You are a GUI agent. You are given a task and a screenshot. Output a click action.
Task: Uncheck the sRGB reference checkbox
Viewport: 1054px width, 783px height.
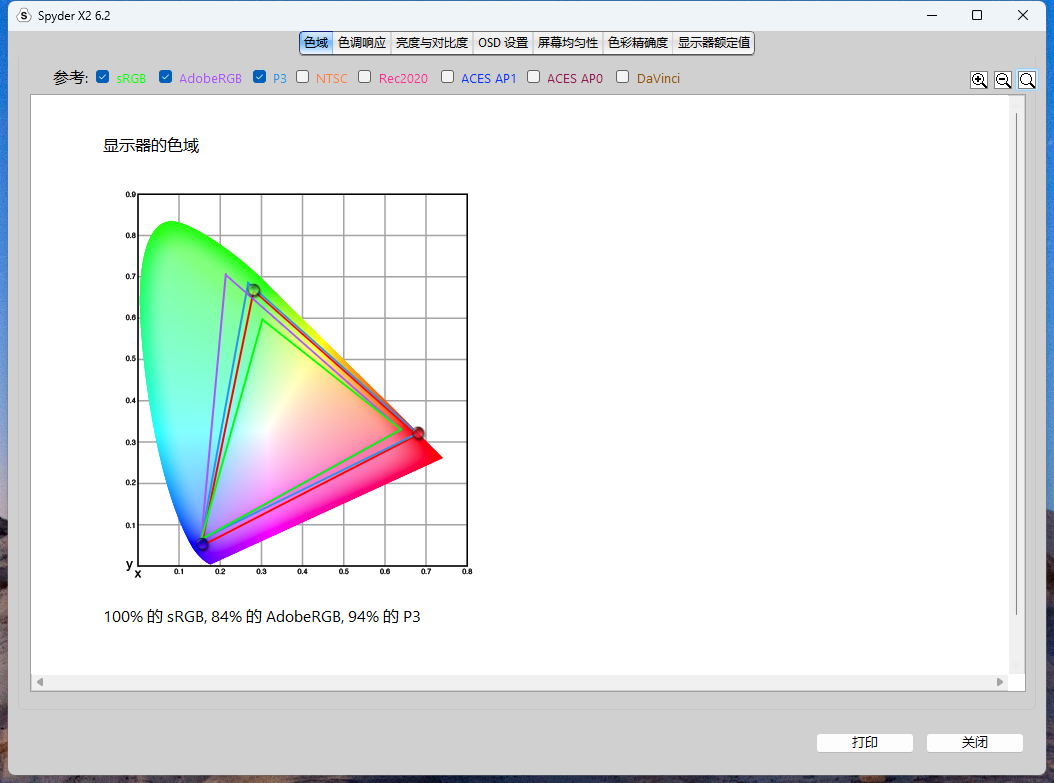(103, 77)
